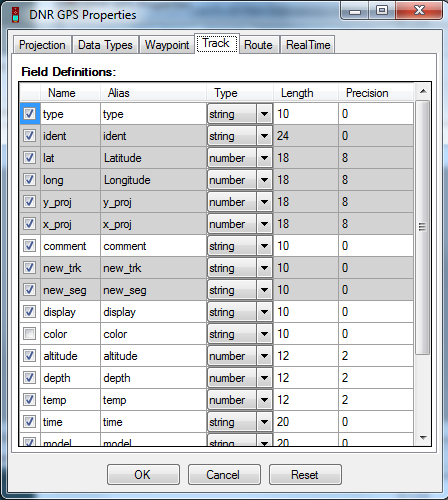
Task: Click the Alias column header
Action: pyautogui.click(x=153, y=93)
